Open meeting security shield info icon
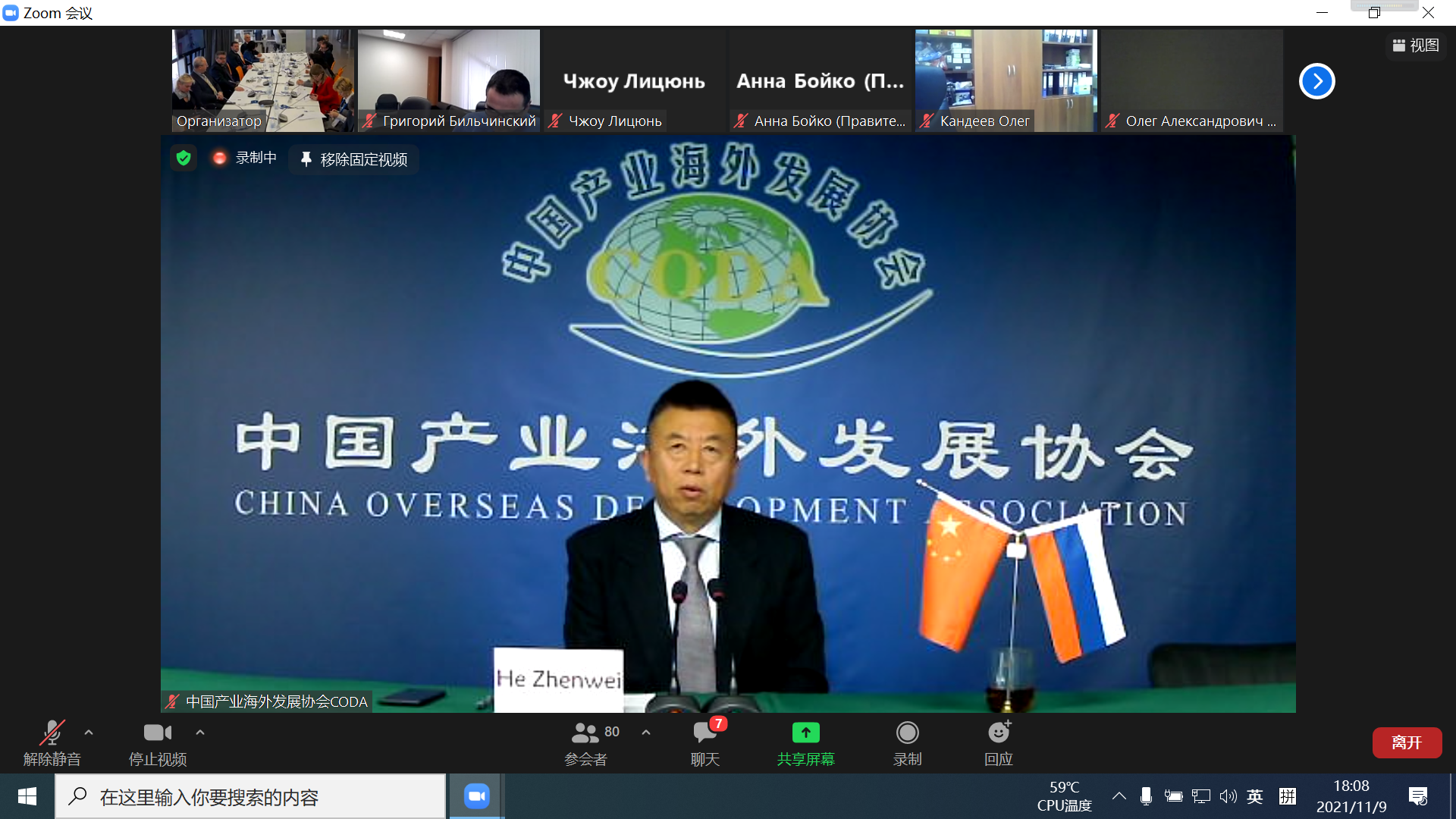This screenshot has height=819, width=1456. point(184,158)
